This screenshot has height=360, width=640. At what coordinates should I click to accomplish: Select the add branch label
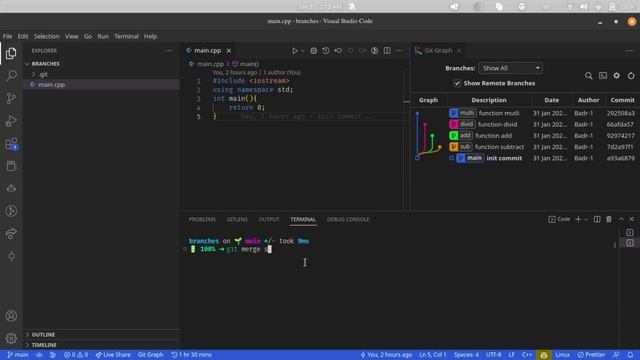tap(461, 136)
